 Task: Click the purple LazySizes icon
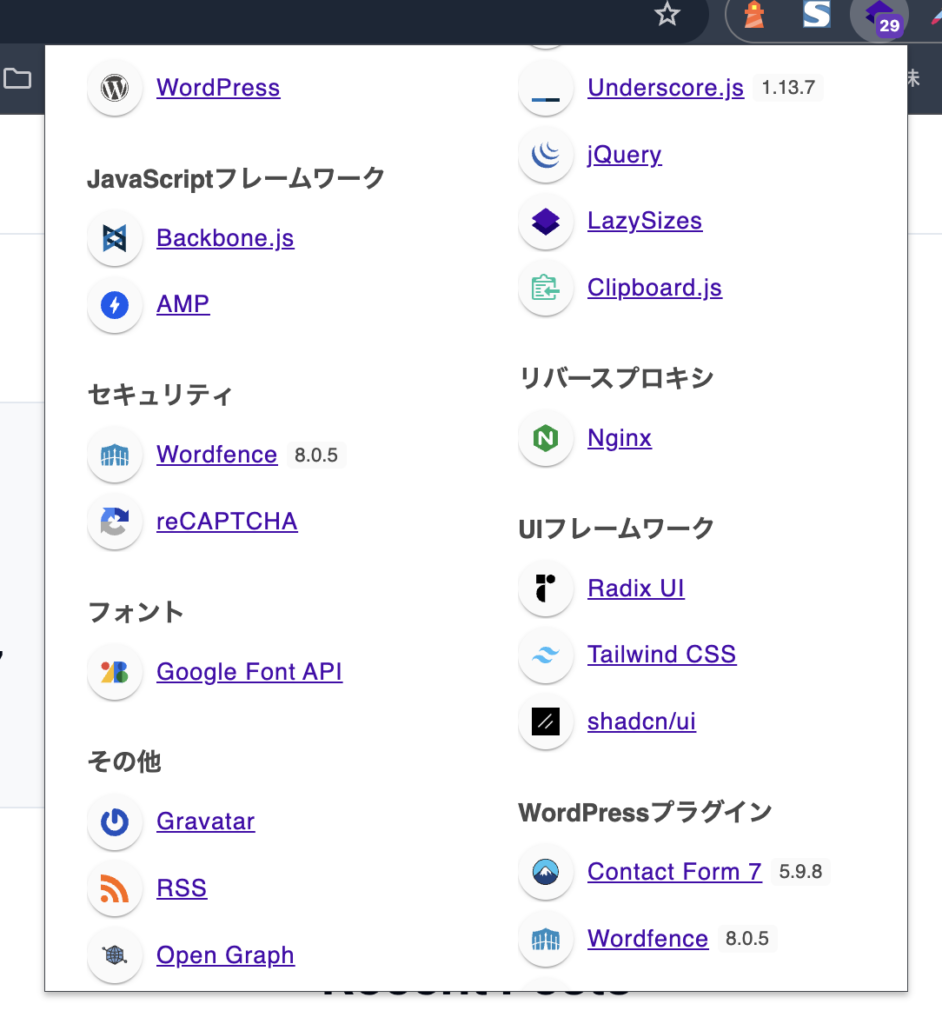(x=545, y=221)
